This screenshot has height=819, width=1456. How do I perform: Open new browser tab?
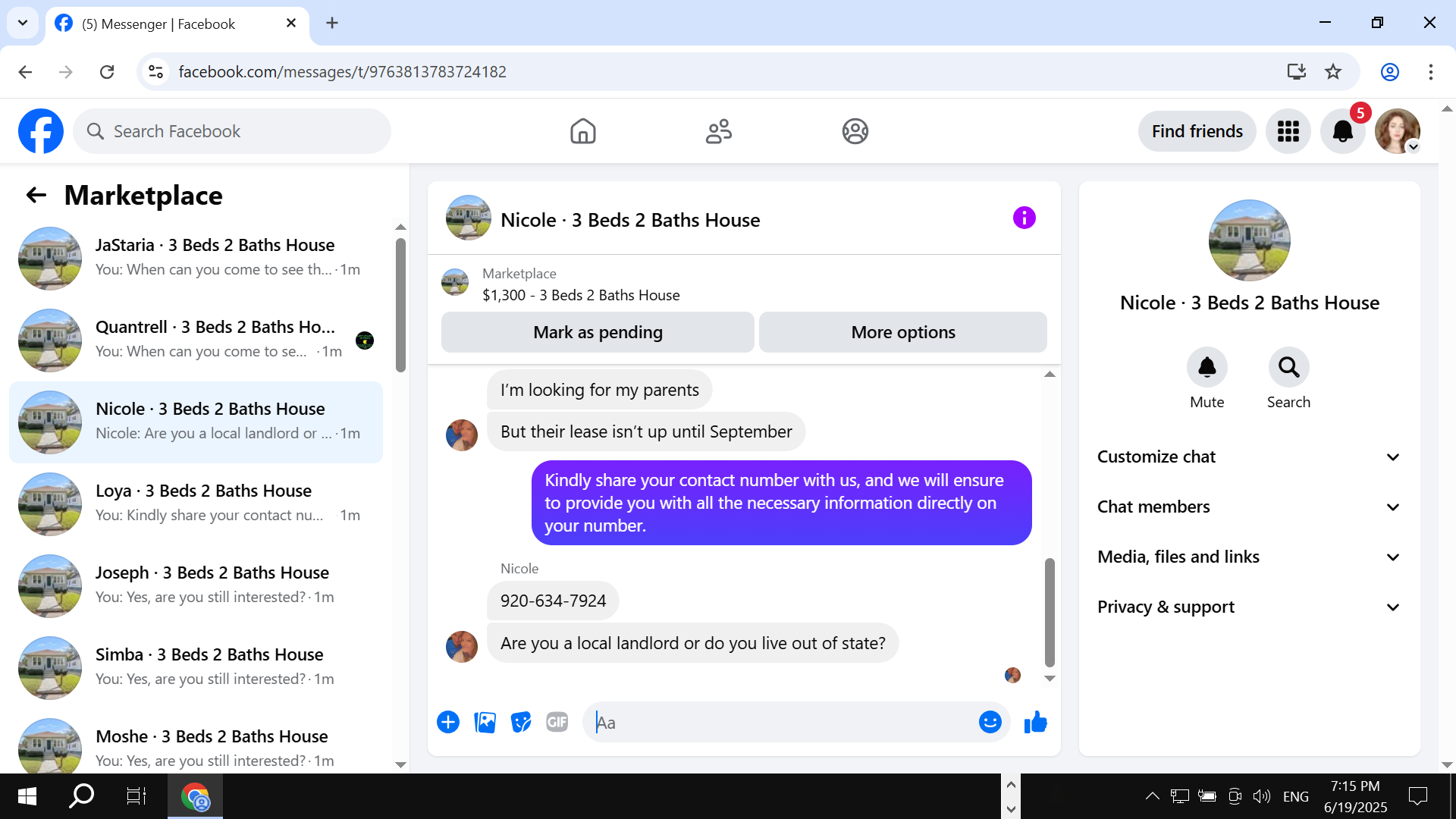point(332,23)
